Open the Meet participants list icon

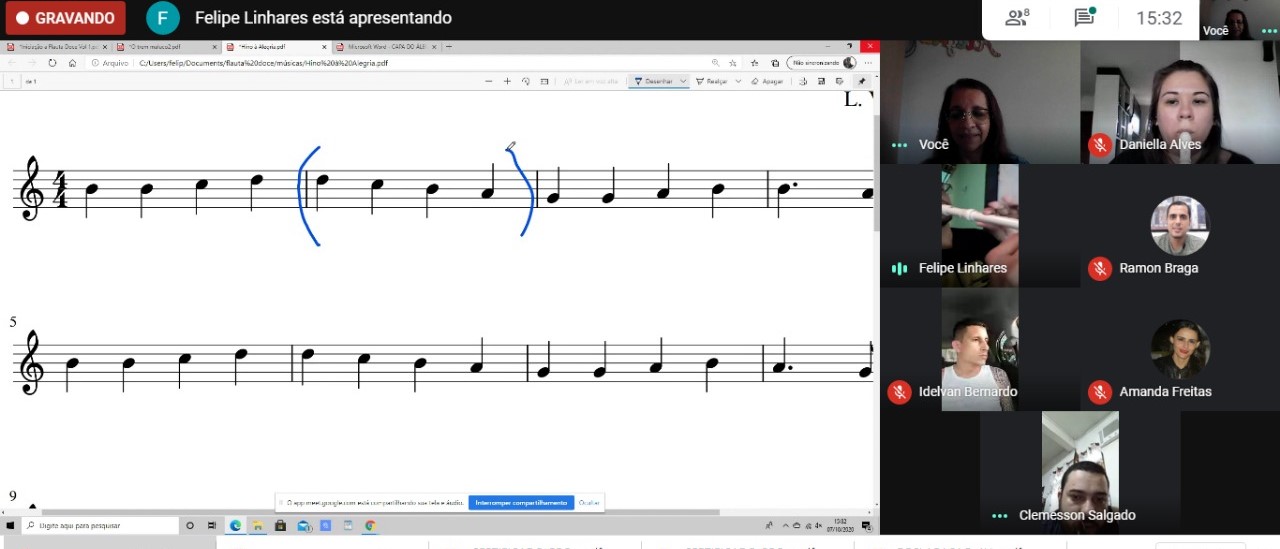pos(1017,18)
